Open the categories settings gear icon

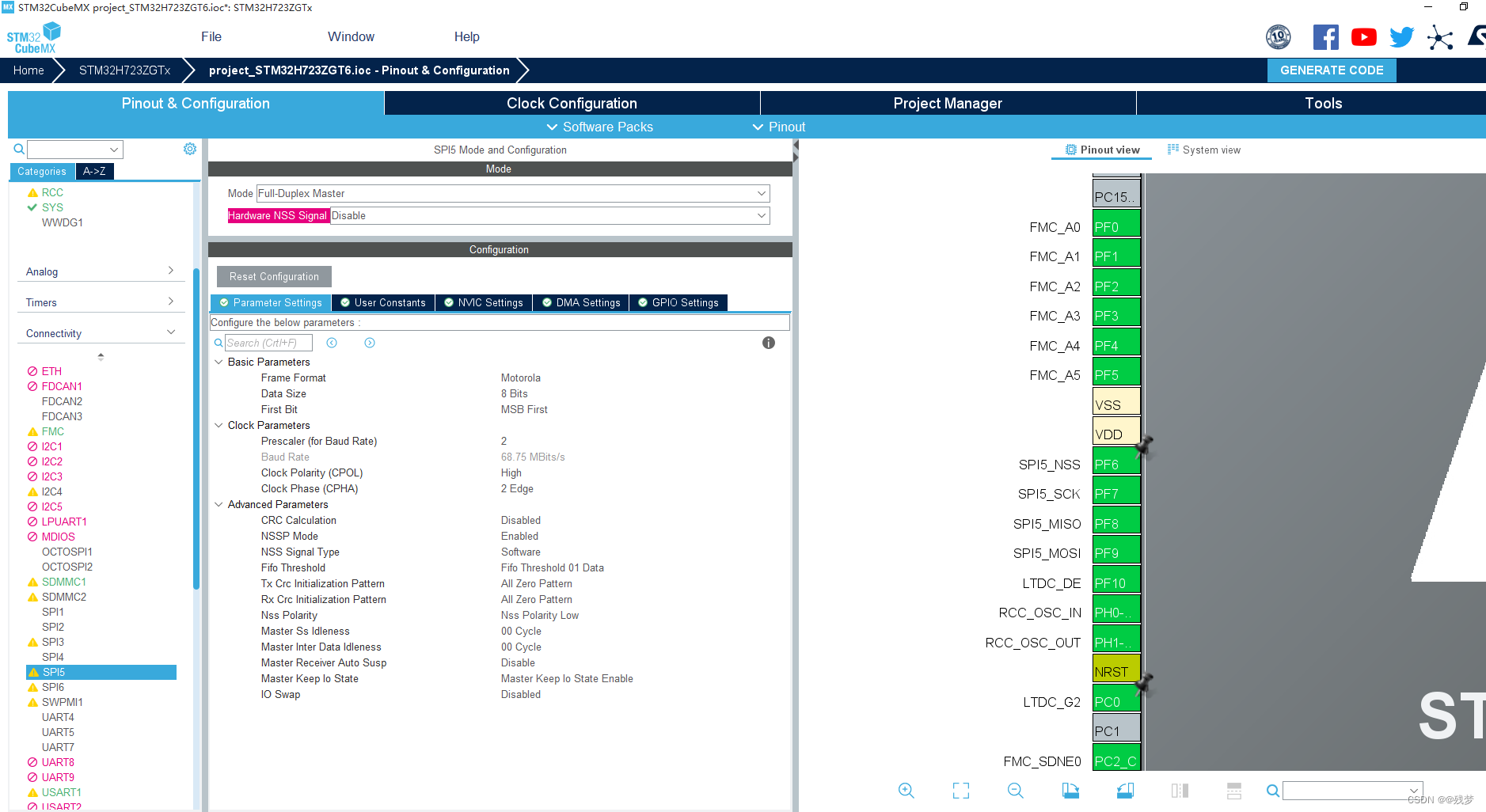pos(190,149)
